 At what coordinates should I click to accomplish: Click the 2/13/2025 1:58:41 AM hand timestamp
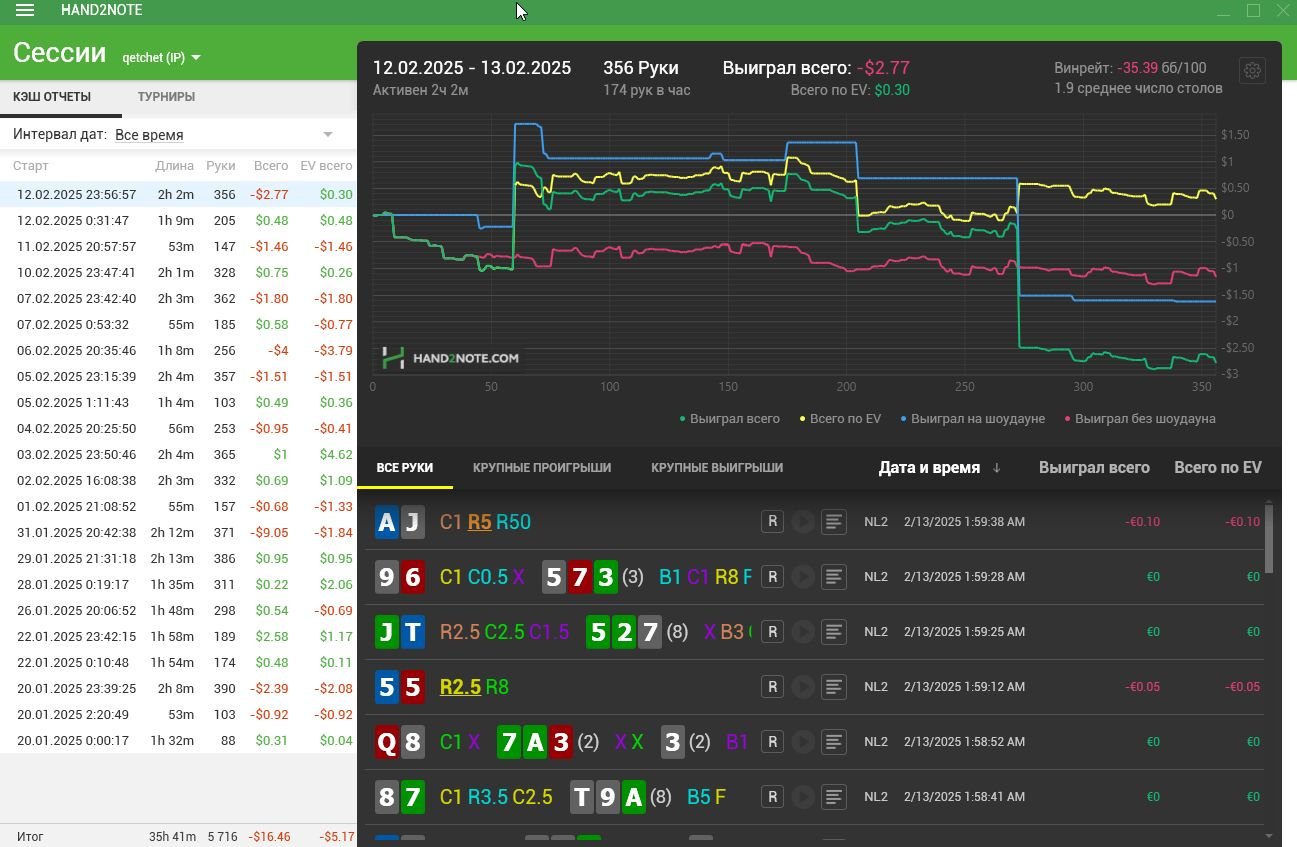point(964,796)
